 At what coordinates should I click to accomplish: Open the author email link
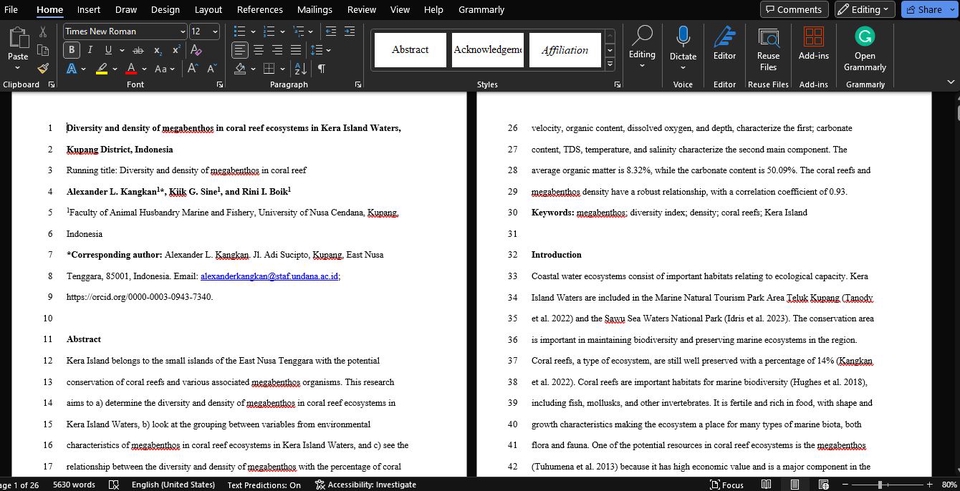click(269, 276)
